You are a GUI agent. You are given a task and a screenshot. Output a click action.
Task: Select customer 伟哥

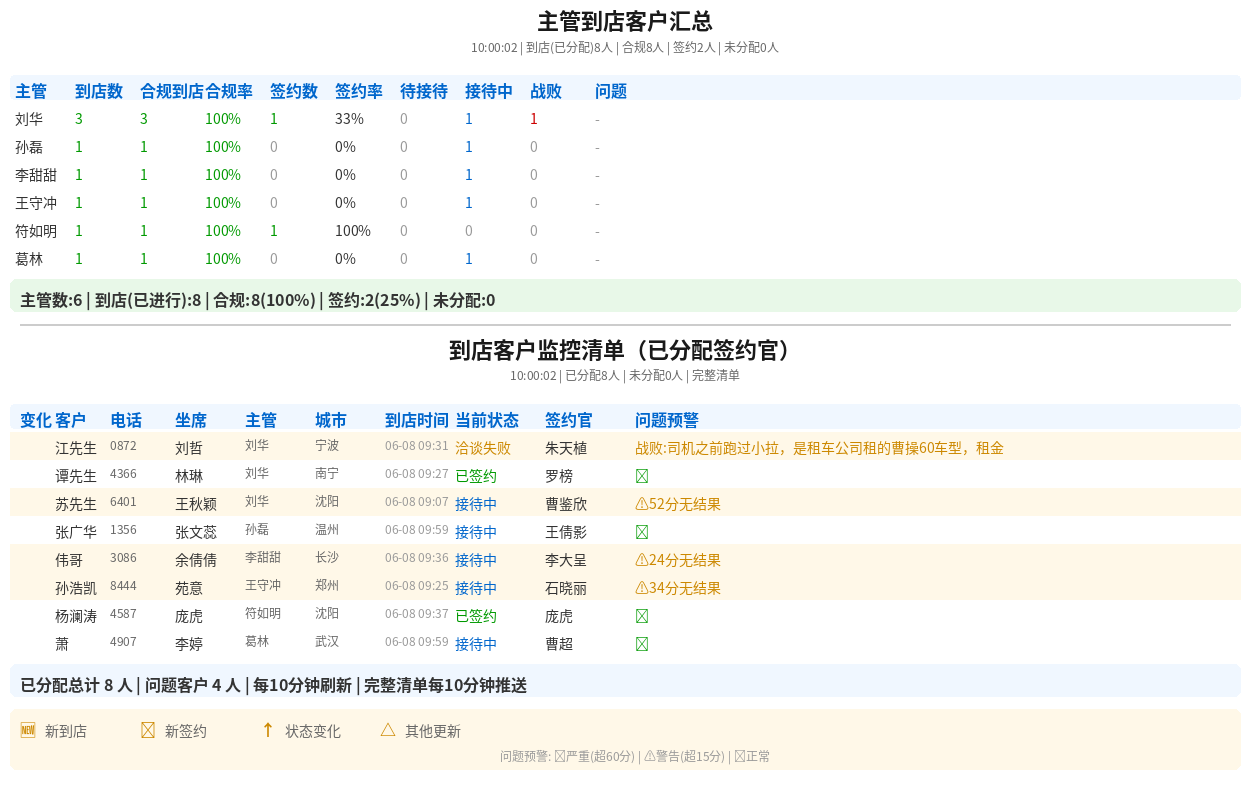point(69,560)
